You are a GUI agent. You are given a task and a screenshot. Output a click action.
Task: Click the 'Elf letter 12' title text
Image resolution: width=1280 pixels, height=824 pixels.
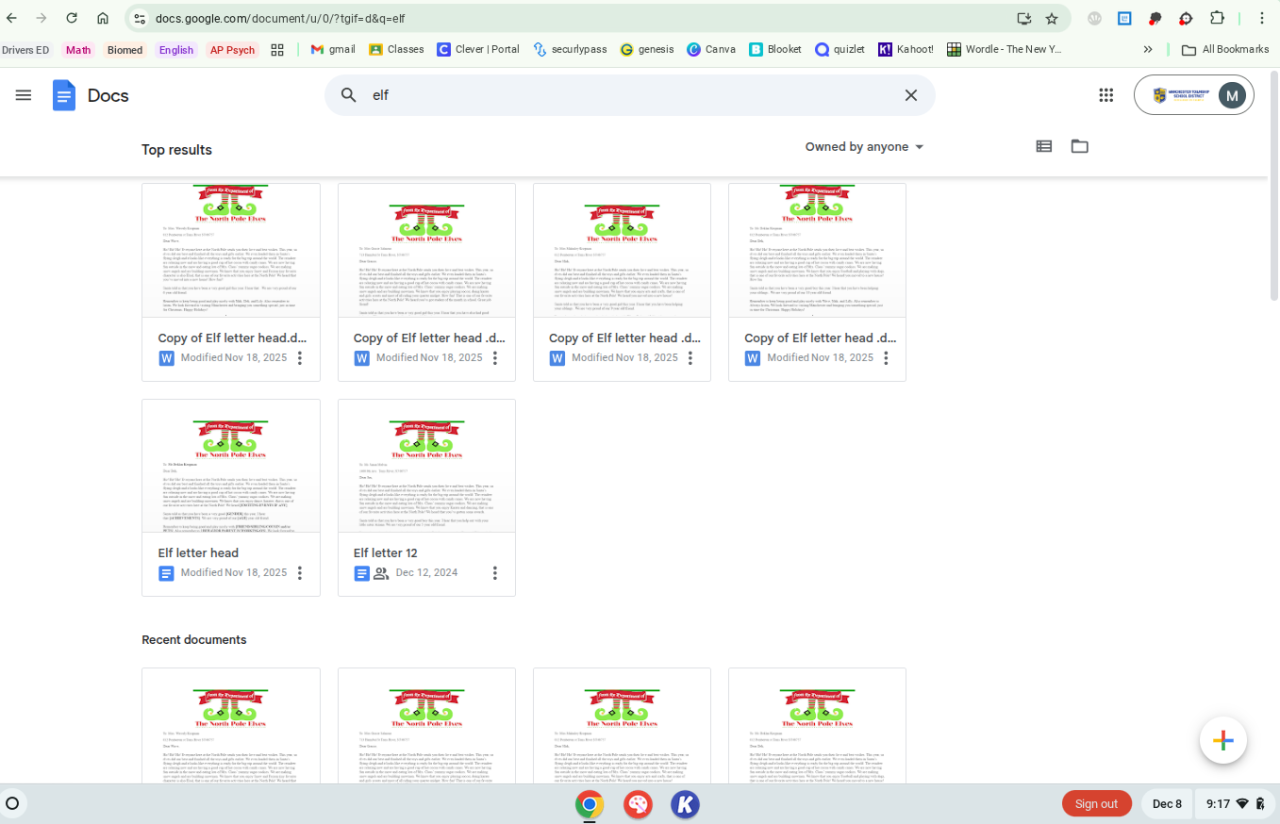pos(385,553)
